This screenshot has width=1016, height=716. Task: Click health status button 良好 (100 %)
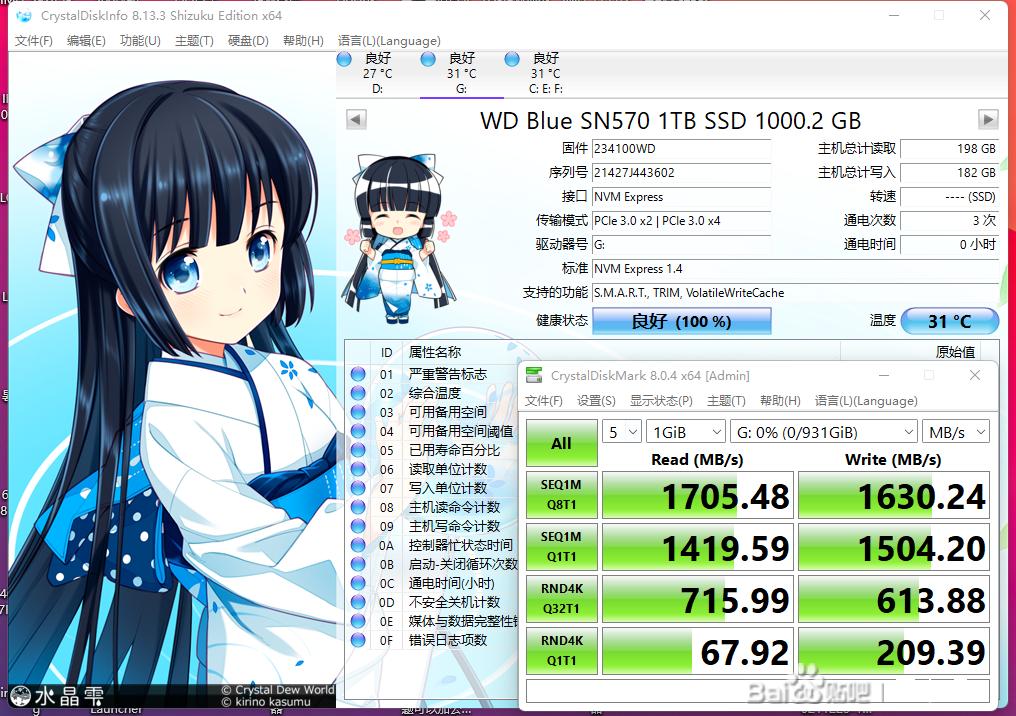pos(682,321)
